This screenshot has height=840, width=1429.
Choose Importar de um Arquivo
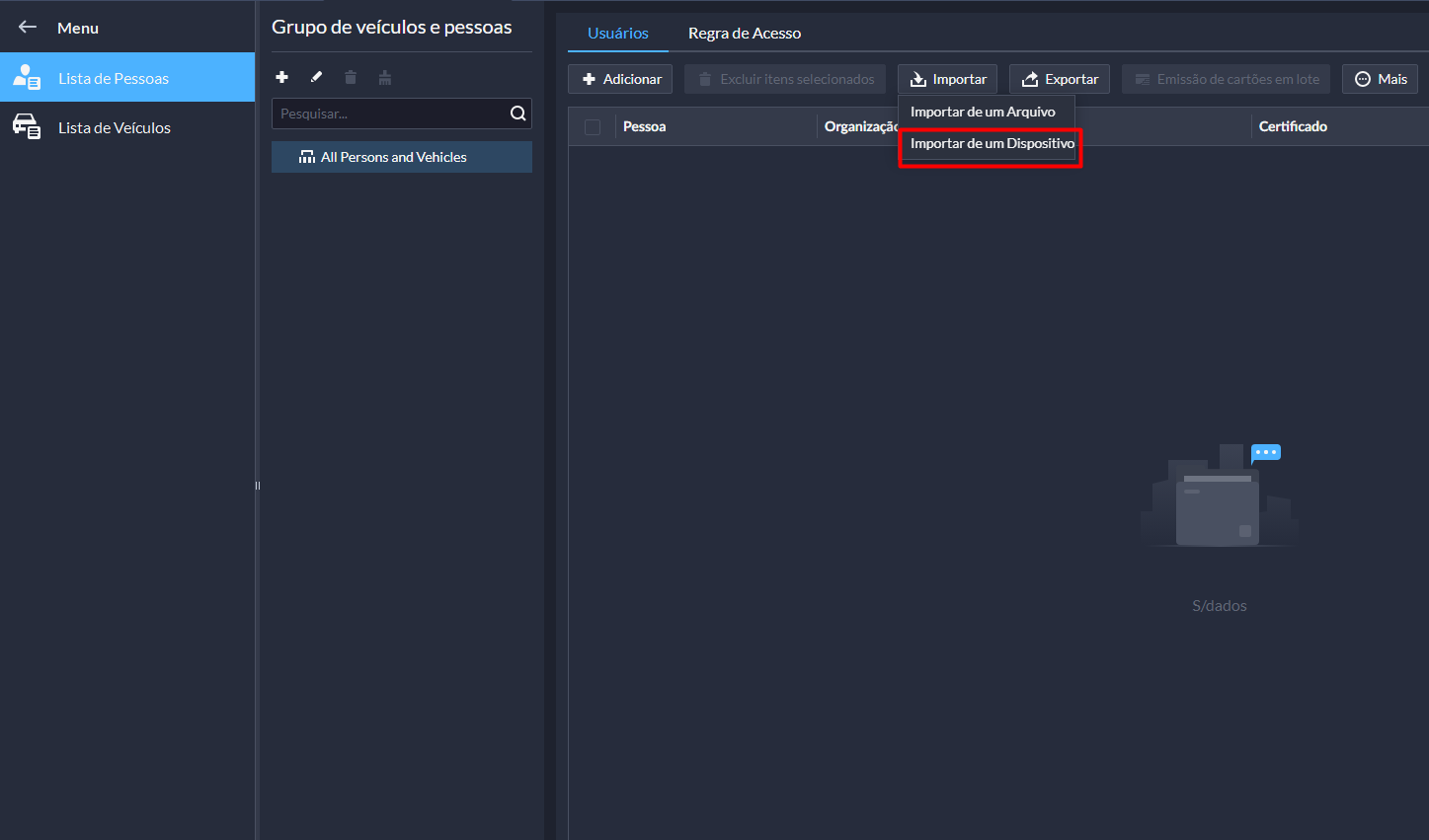(983, 112)
